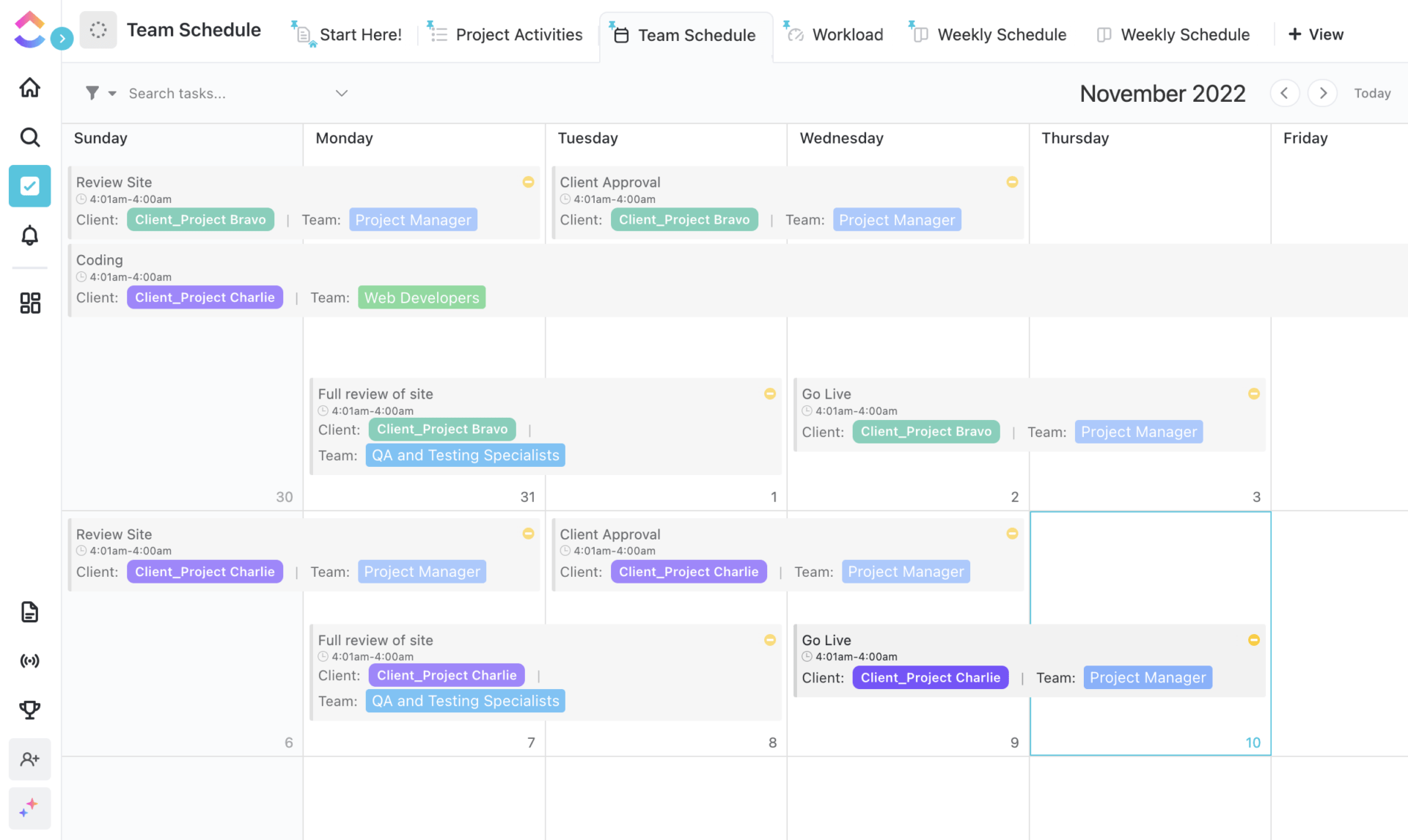Toggle status dot on first Review Site task
This screenshot has height=840, width=1408.
click(528, 182)
